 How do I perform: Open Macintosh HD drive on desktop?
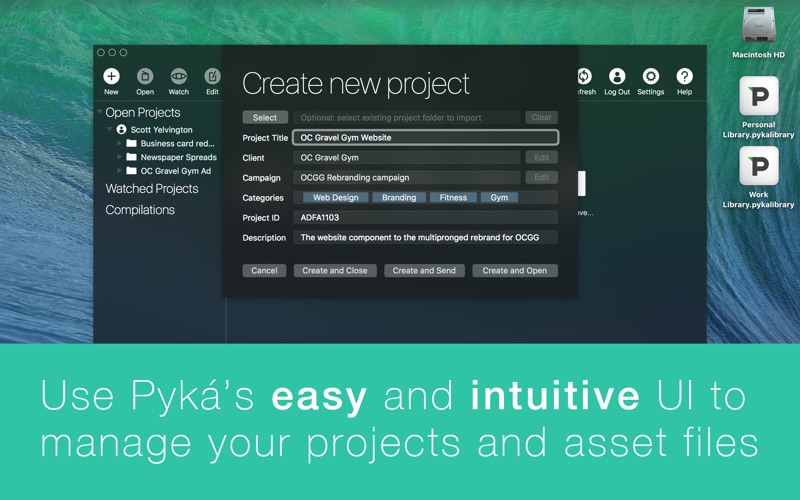click(x=759, y=26)
